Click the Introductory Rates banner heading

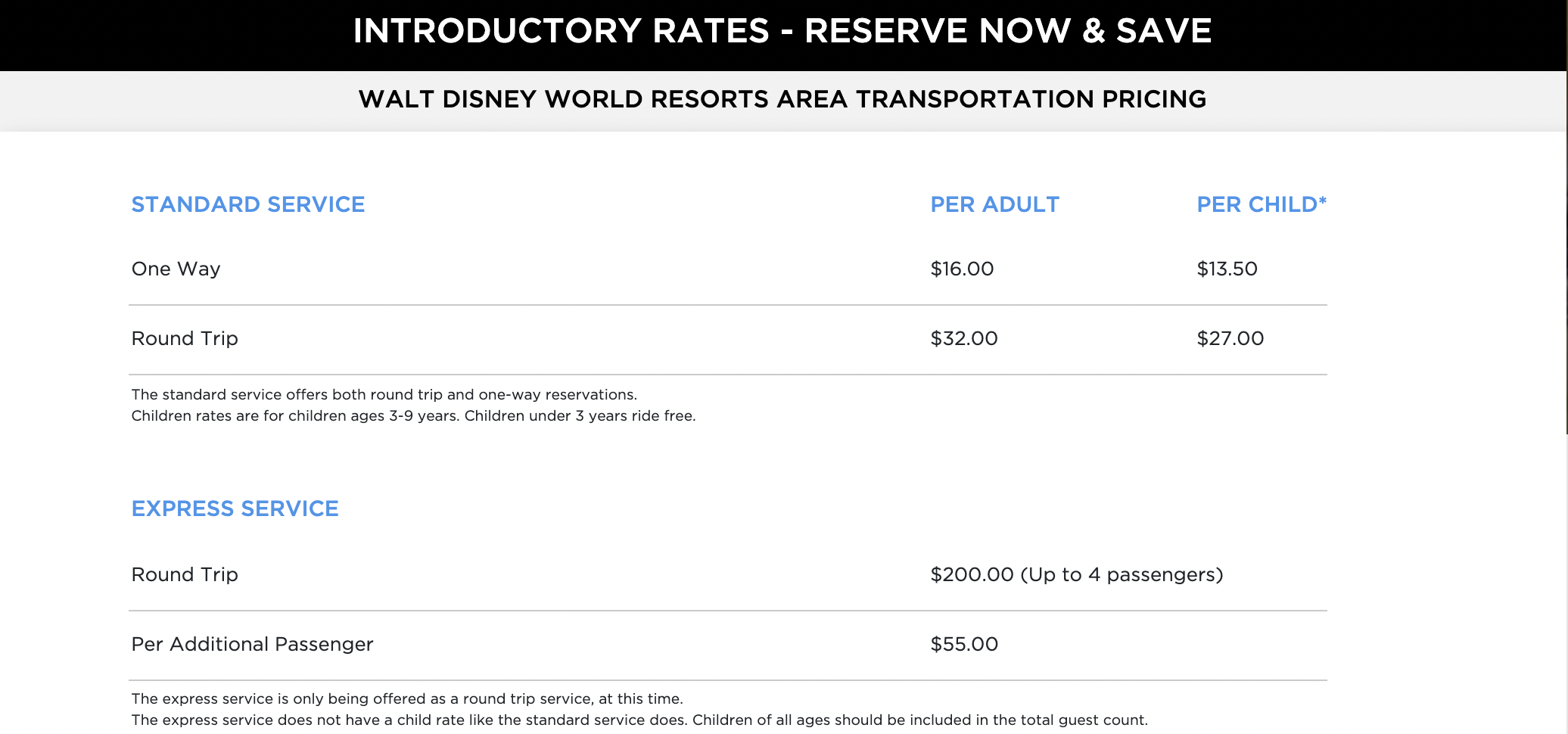(782, 31)
